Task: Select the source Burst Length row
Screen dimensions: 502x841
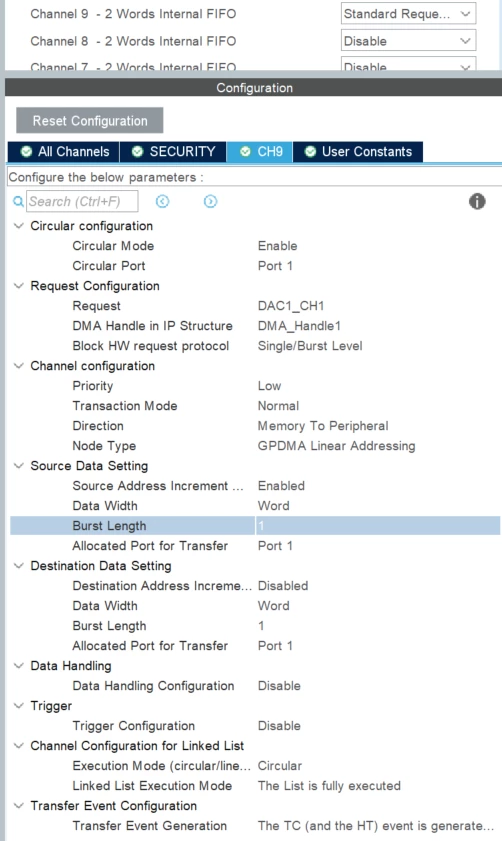Action: pyautogui.click(x=255, y=526)
